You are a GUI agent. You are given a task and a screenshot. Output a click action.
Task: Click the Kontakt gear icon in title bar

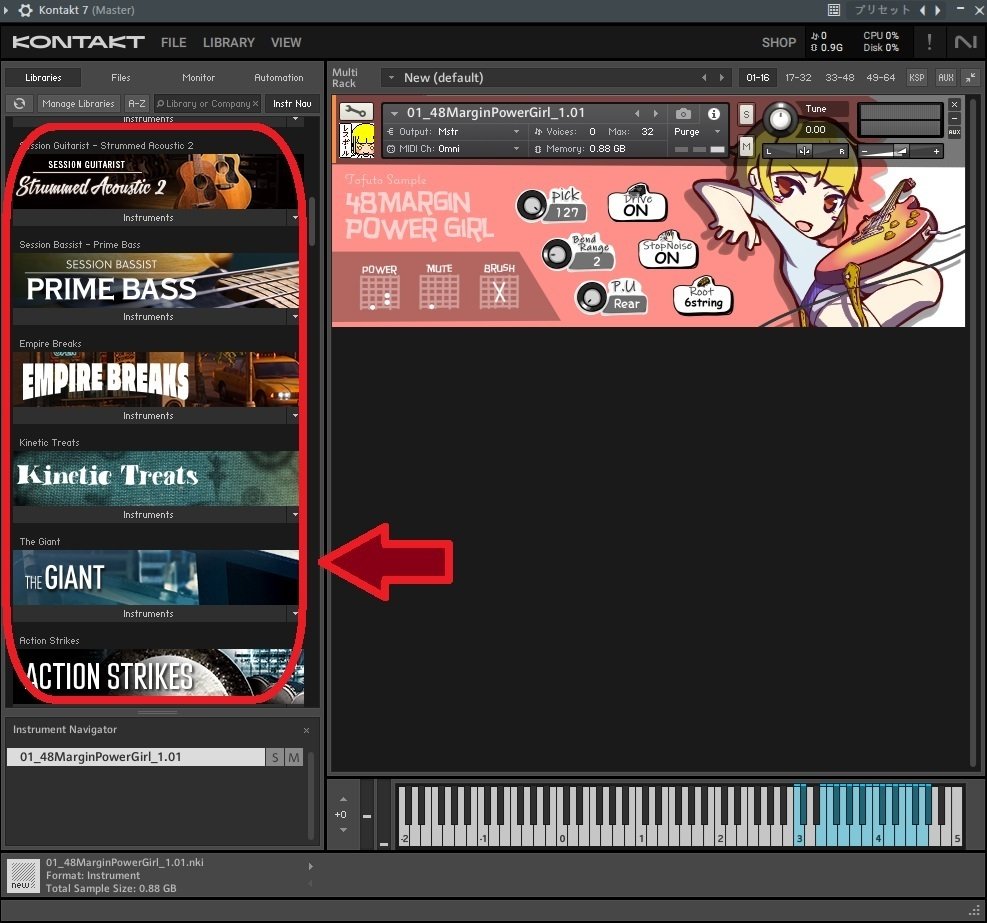coord(25,10)
